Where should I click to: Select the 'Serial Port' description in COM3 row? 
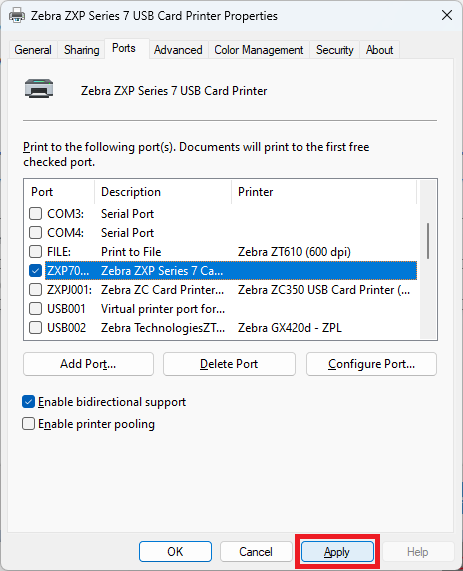click(x=127, y=214)
